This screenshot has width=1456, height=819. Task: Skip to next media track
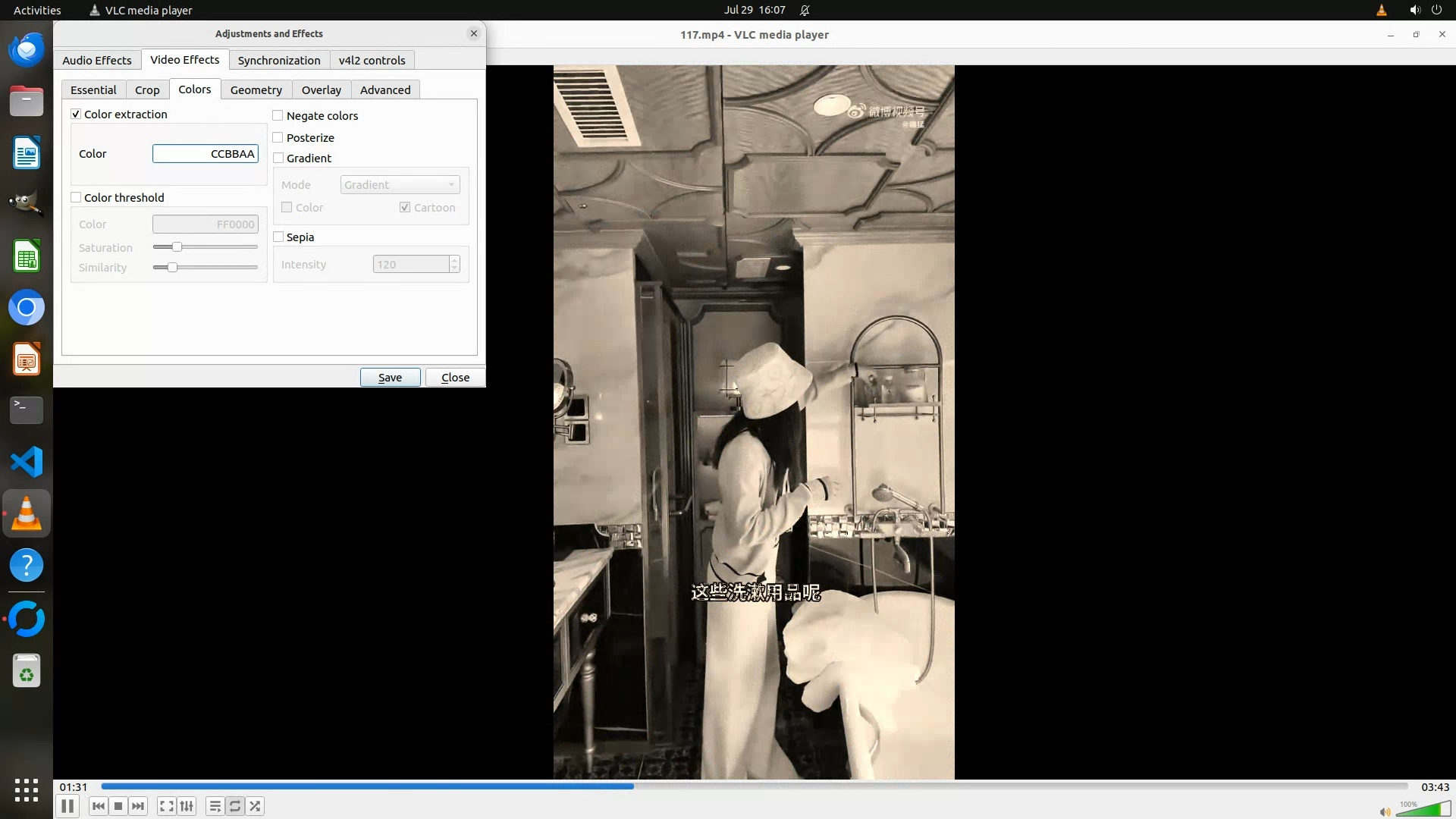coord(138,806)
